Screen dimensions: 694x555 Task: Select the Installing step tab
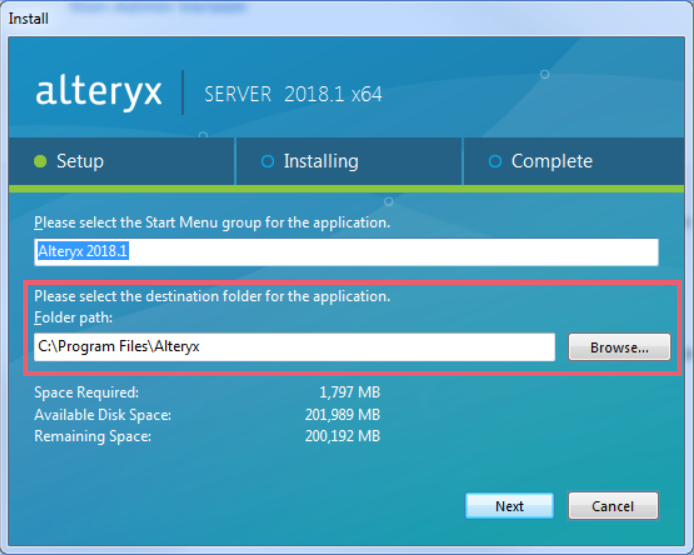(x=349, y=161)
